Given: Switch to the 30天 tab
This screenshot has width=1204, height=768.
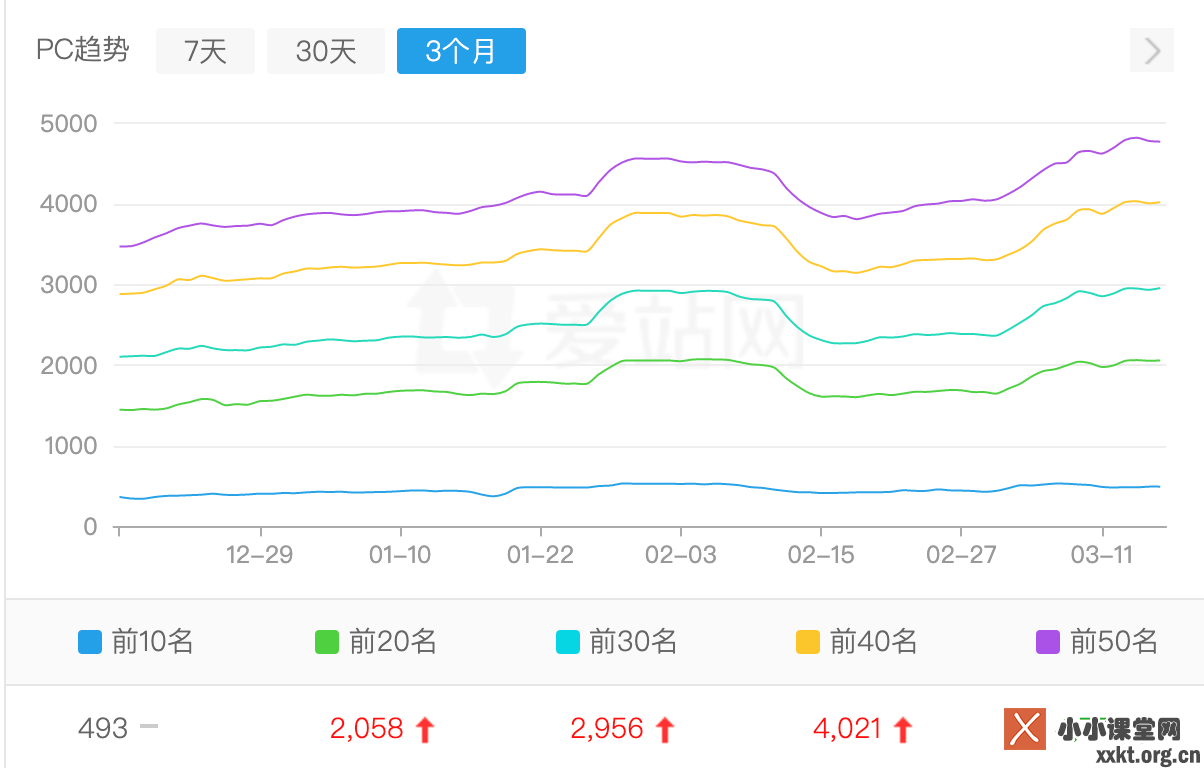Looking at the screenshot, I should coord(325,50).
